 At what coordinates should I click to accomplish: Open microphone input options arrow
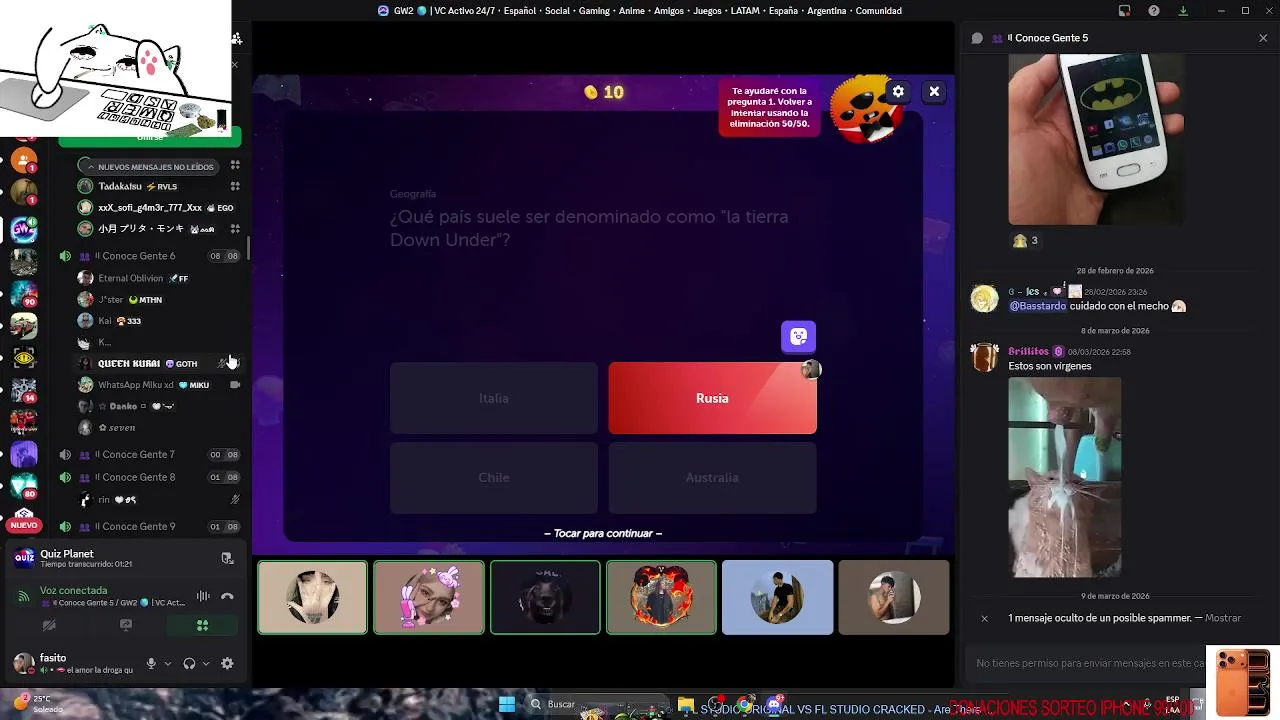[167, 663]
